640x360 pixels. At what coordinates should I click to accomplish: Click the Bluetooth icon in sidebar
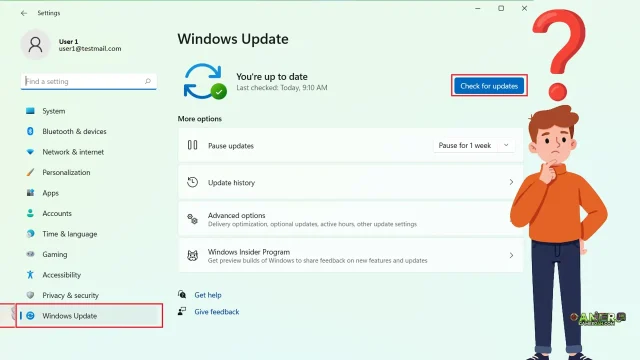(30, 131)
